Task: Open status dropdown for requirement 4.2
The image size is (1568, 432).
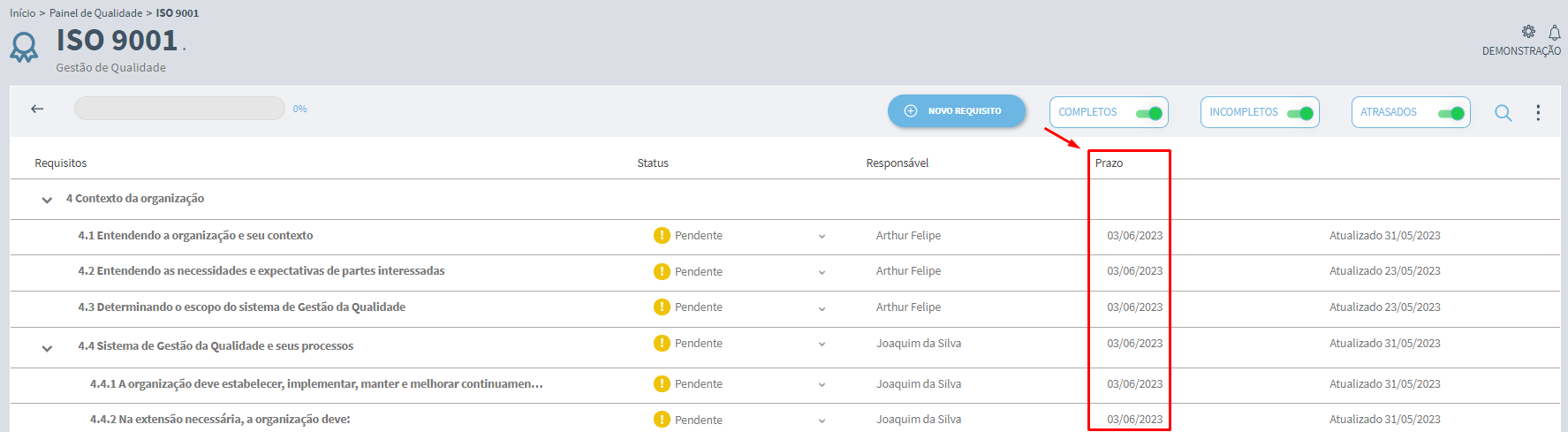Action: pos(822,272)
